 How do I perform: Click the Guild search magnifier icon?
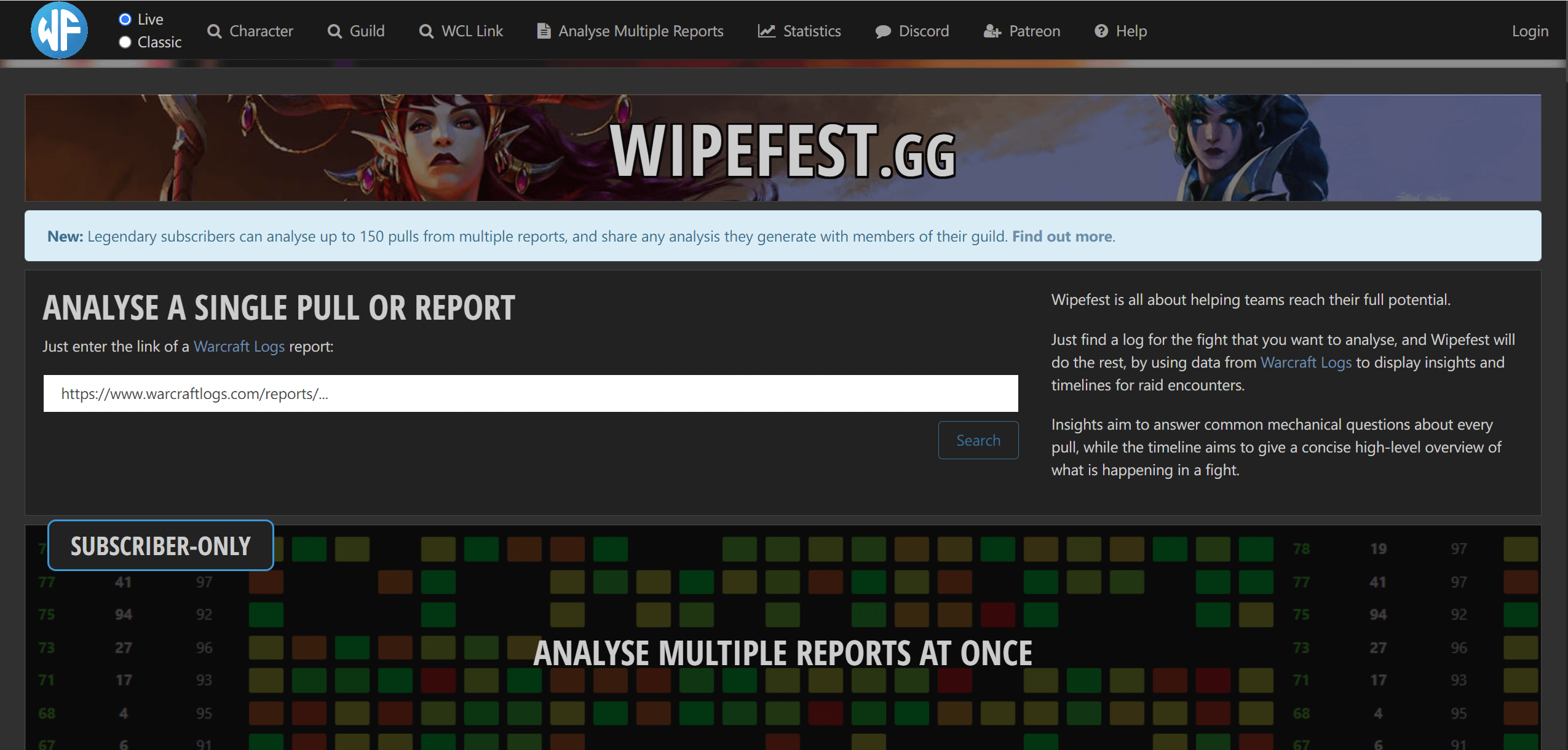point(335,31)
